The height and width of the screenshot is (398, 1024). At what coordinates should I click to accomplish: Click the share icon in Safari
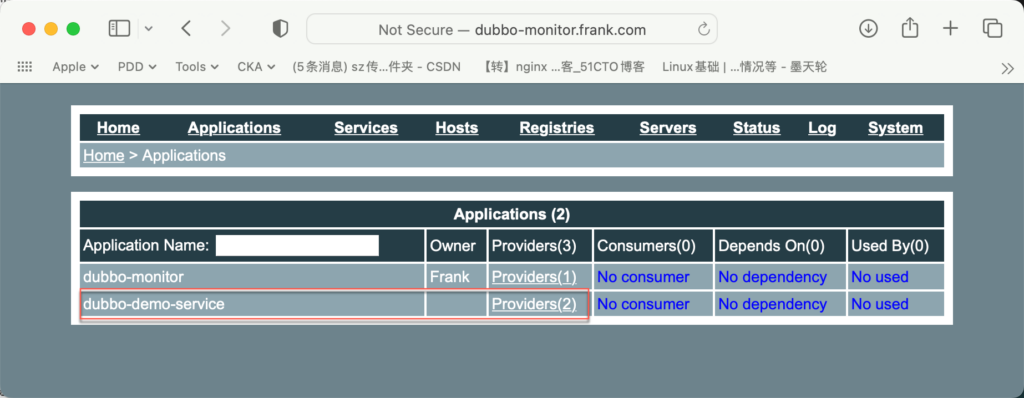pyautogui.click(x=910, y=28)
